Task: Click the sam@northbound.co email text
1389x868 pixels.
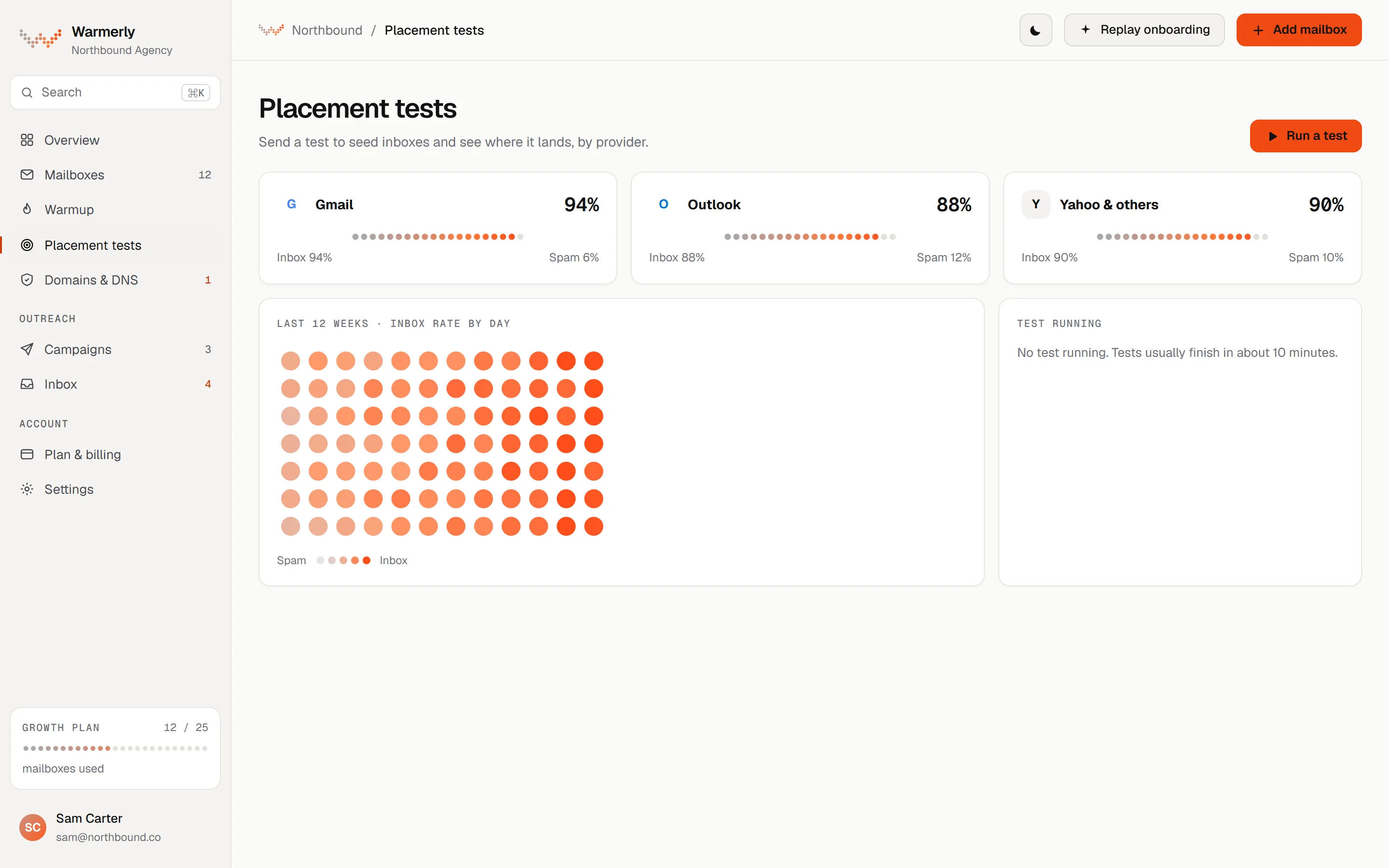Action: [109, 837]
